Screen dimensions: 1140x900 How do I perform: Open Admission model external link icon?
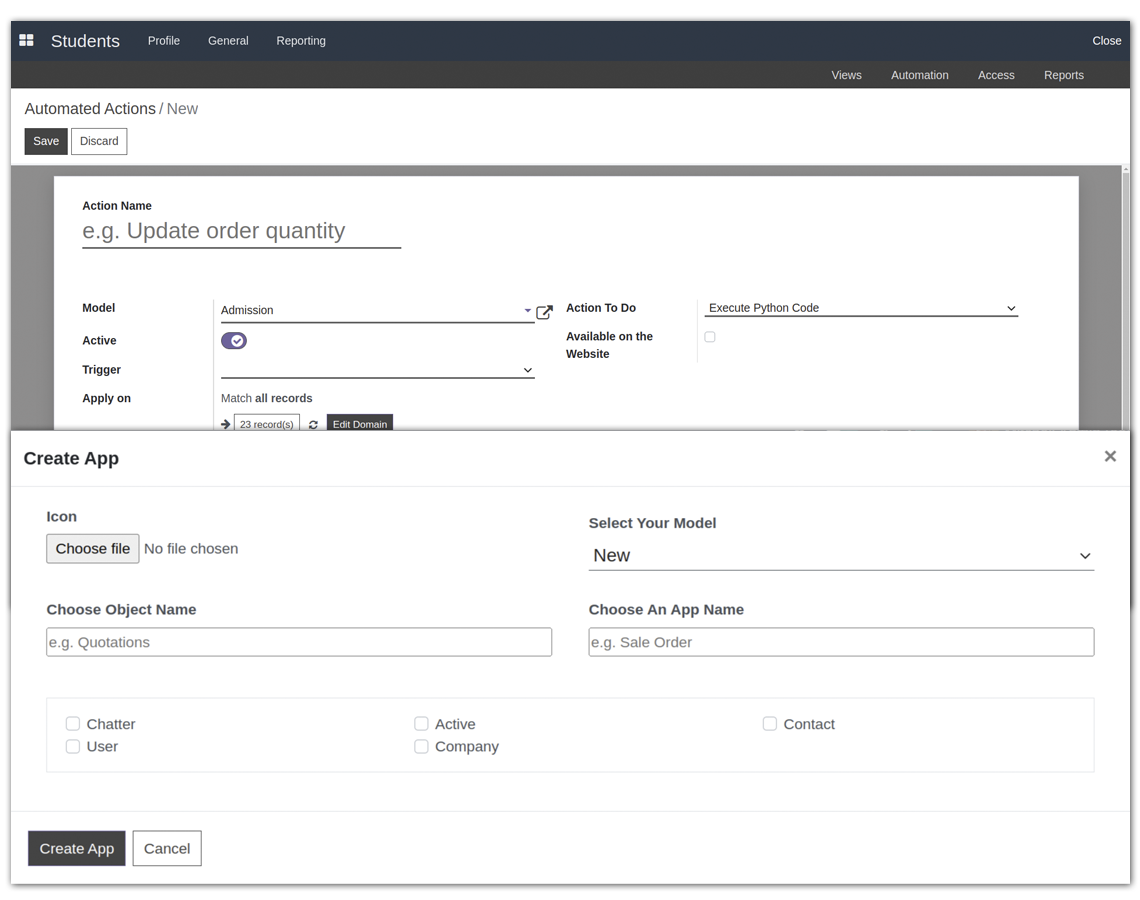click(544, 312)
